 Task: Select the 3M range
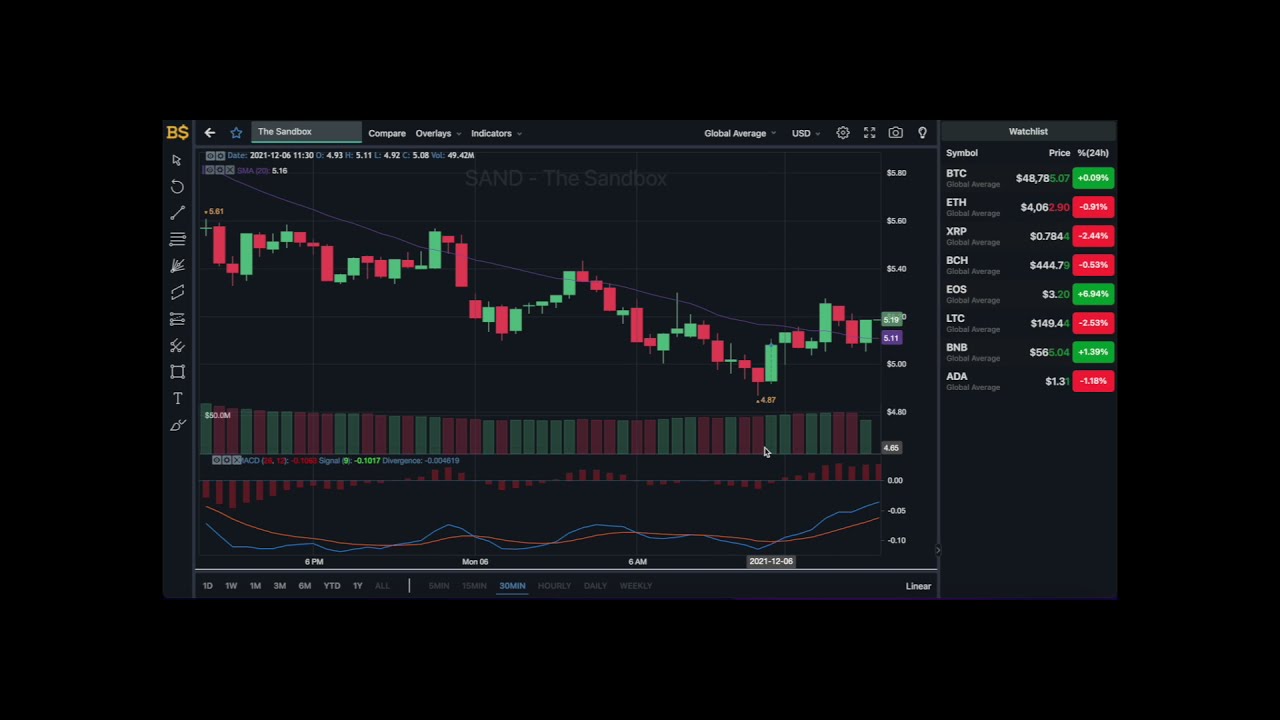click(280, 586)
